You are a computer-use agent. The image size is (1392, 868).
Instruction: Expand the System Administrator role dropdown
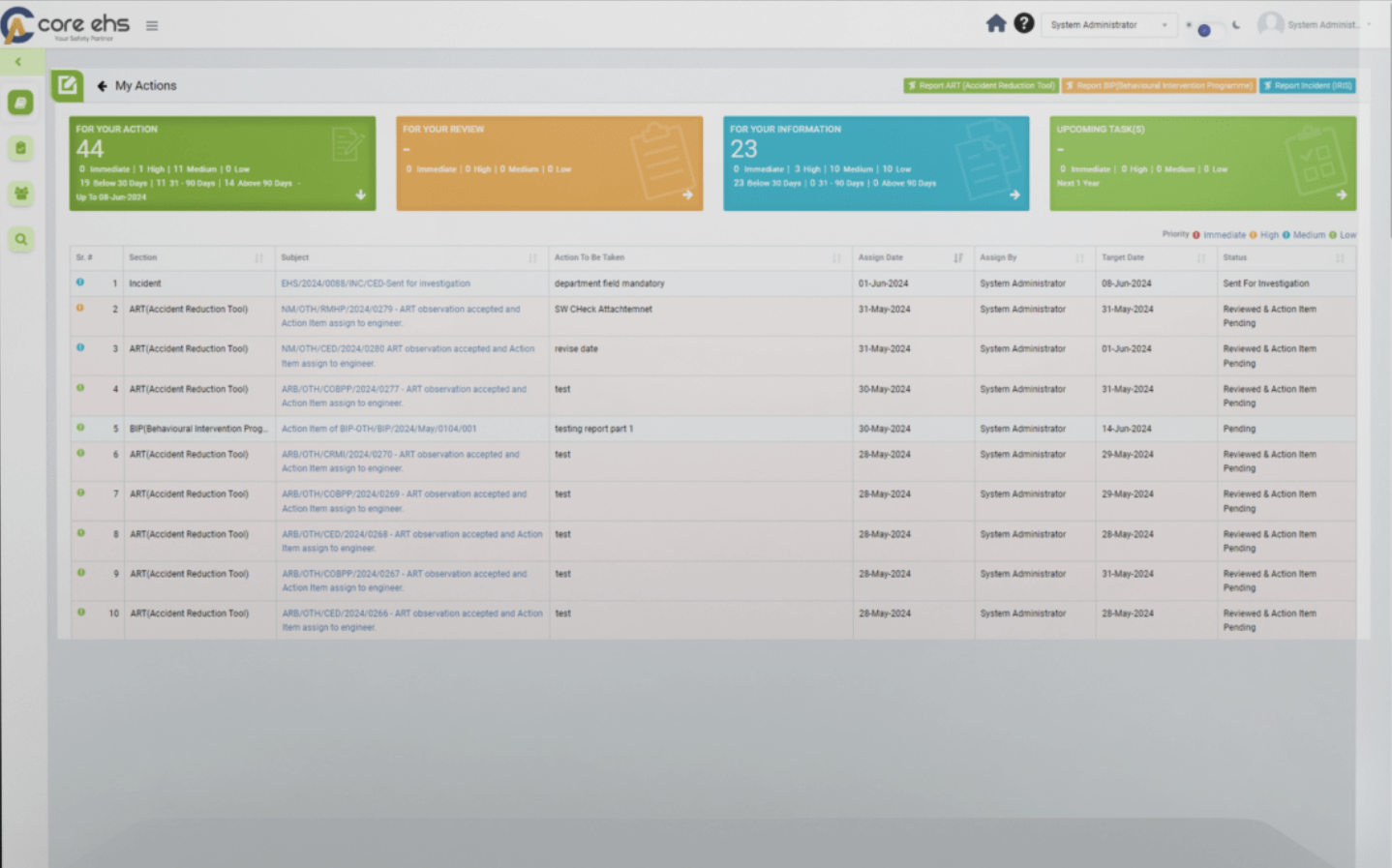(1107, 24)
